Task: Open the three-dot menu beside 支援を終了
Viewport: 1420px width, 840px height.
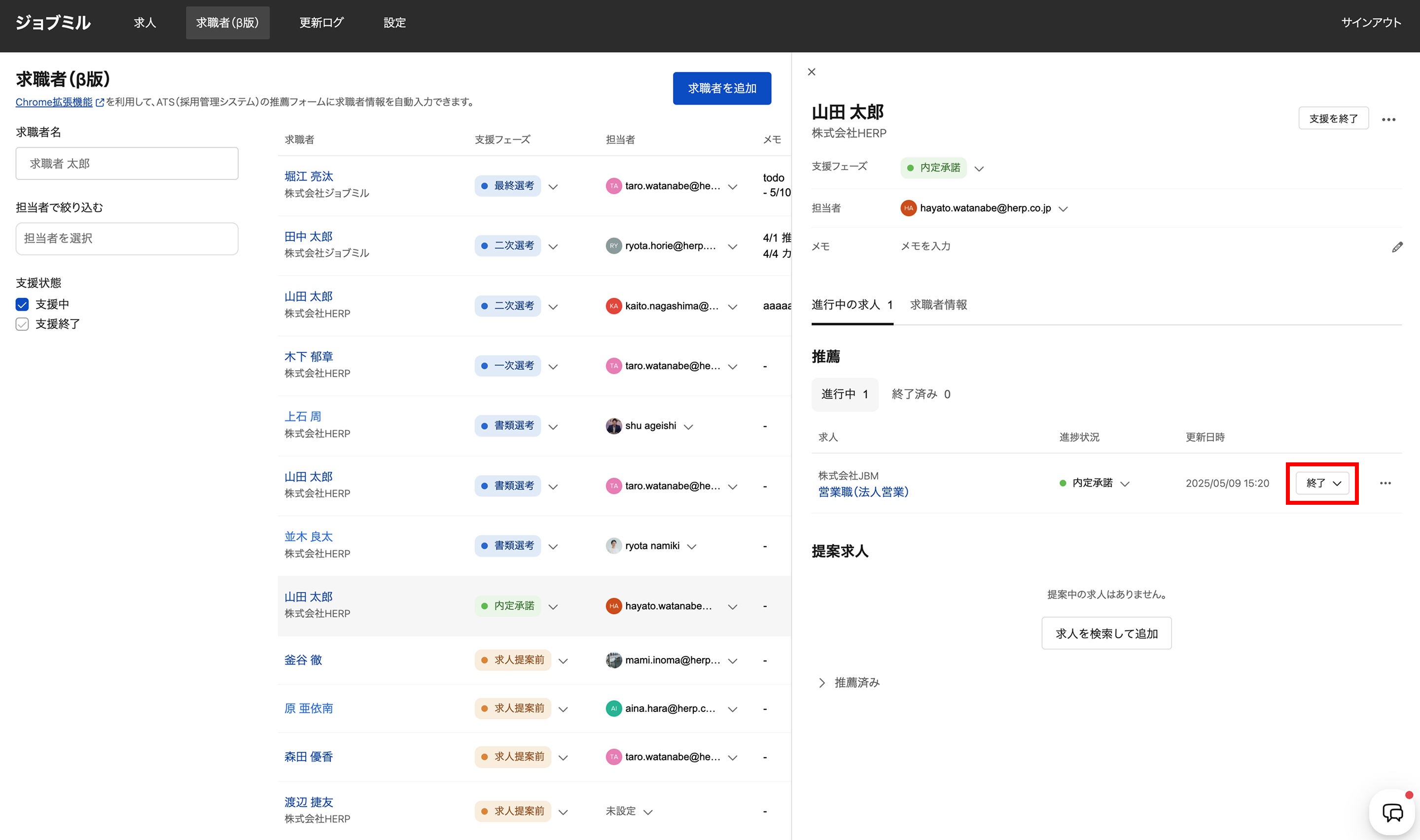Action: click(1388, 119)
